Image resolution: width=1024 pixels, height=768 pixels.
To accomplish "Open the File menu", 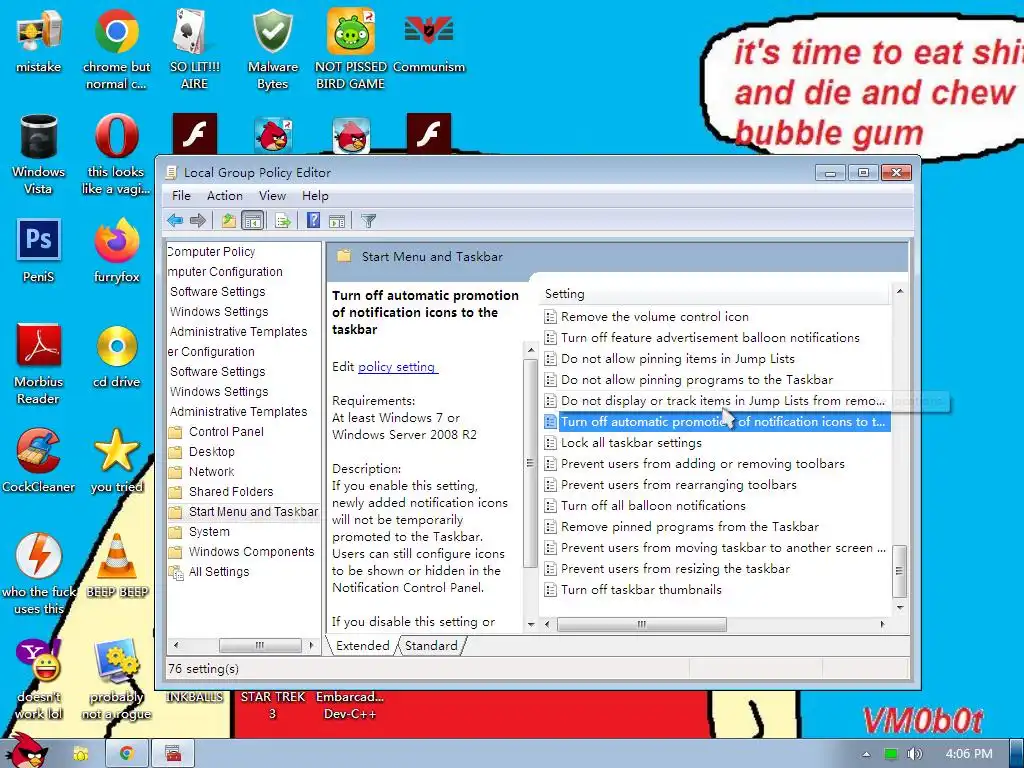I will tap(181, 196).
